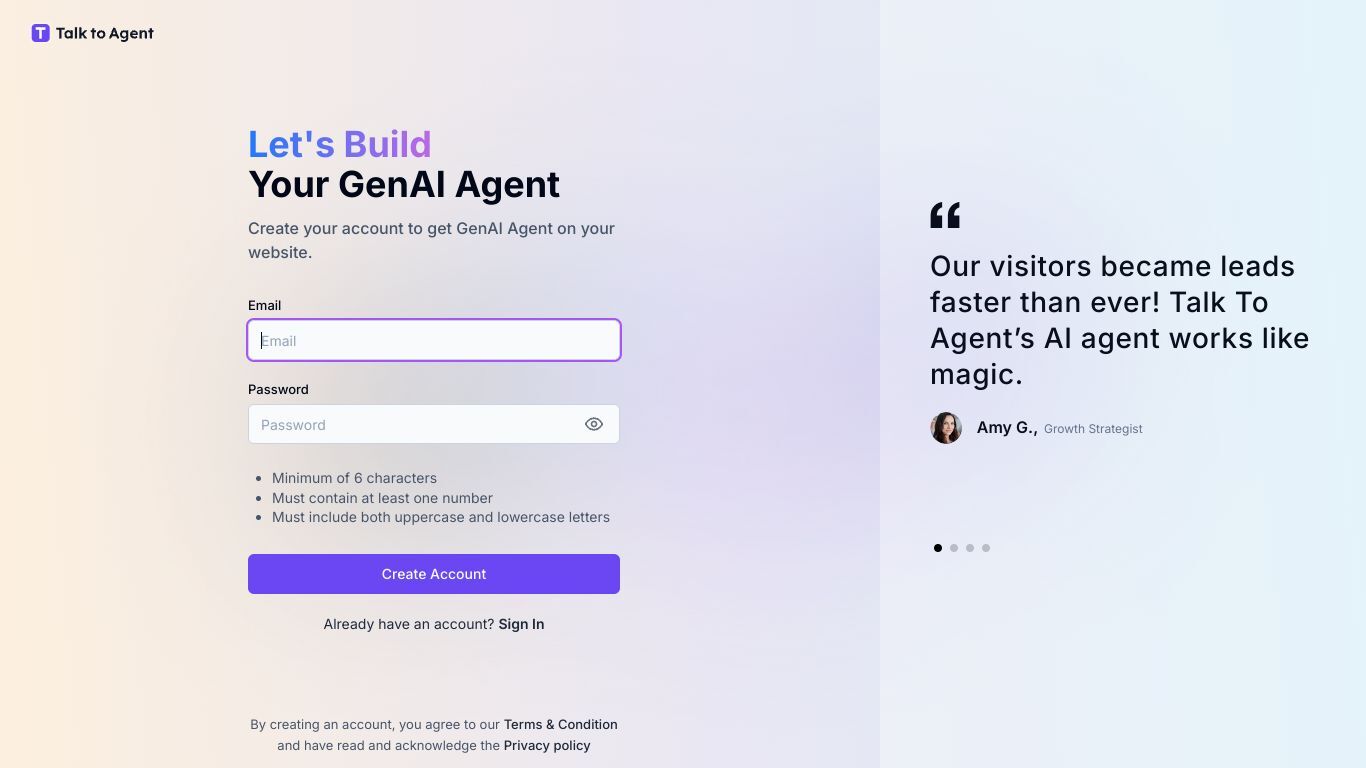Open the Terms & Condition link
Screen dimensions: 1366x768
[x=560, y=724]
